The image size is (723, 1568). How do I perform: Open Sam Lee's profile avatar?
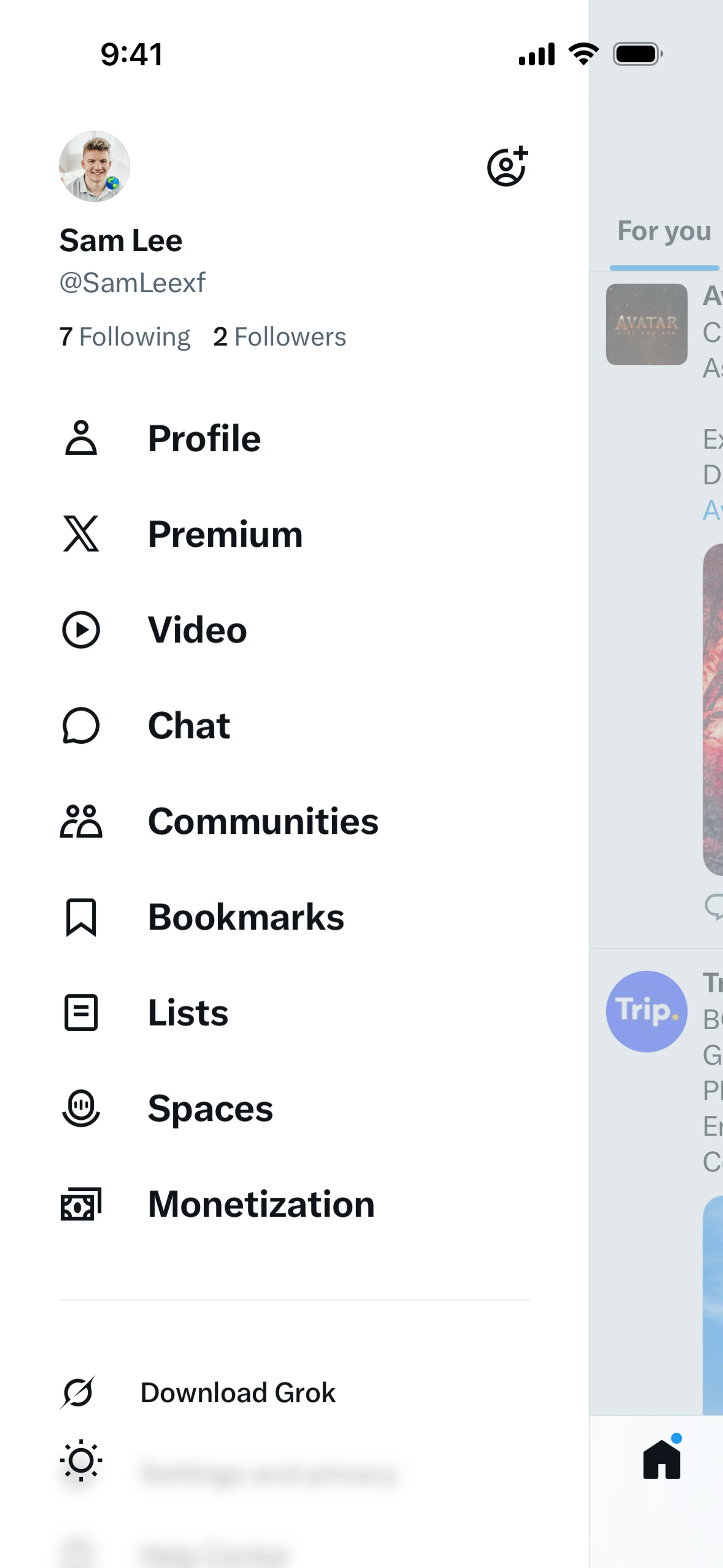[95, 166]
